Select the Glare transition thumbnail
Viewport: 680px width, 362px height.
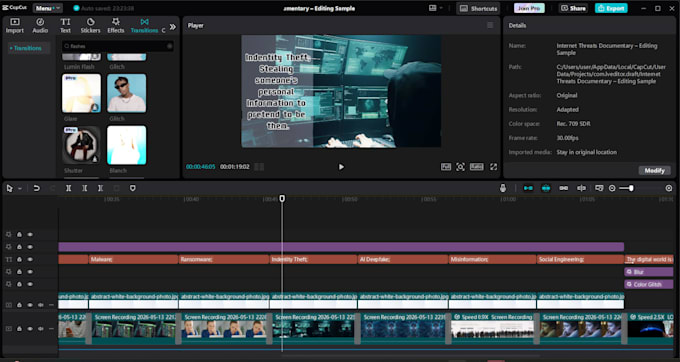(81, 93)
